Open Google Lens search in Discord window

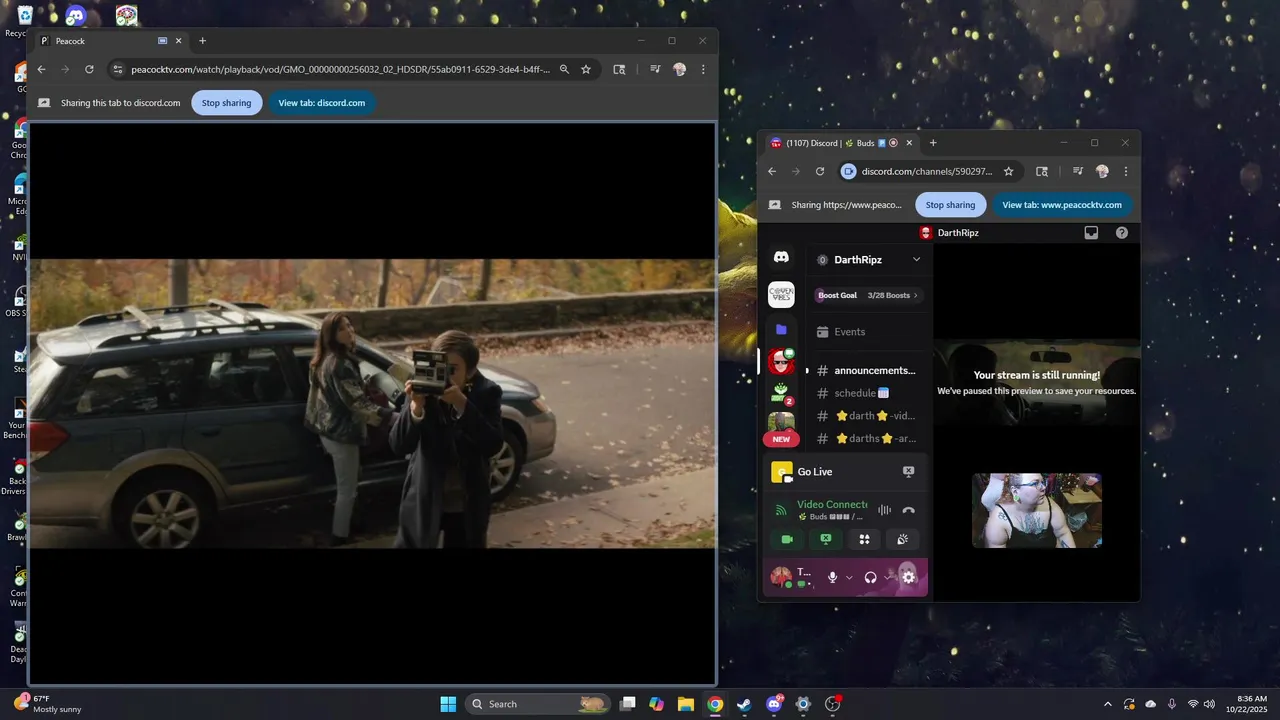click(x=1042, y=171)
